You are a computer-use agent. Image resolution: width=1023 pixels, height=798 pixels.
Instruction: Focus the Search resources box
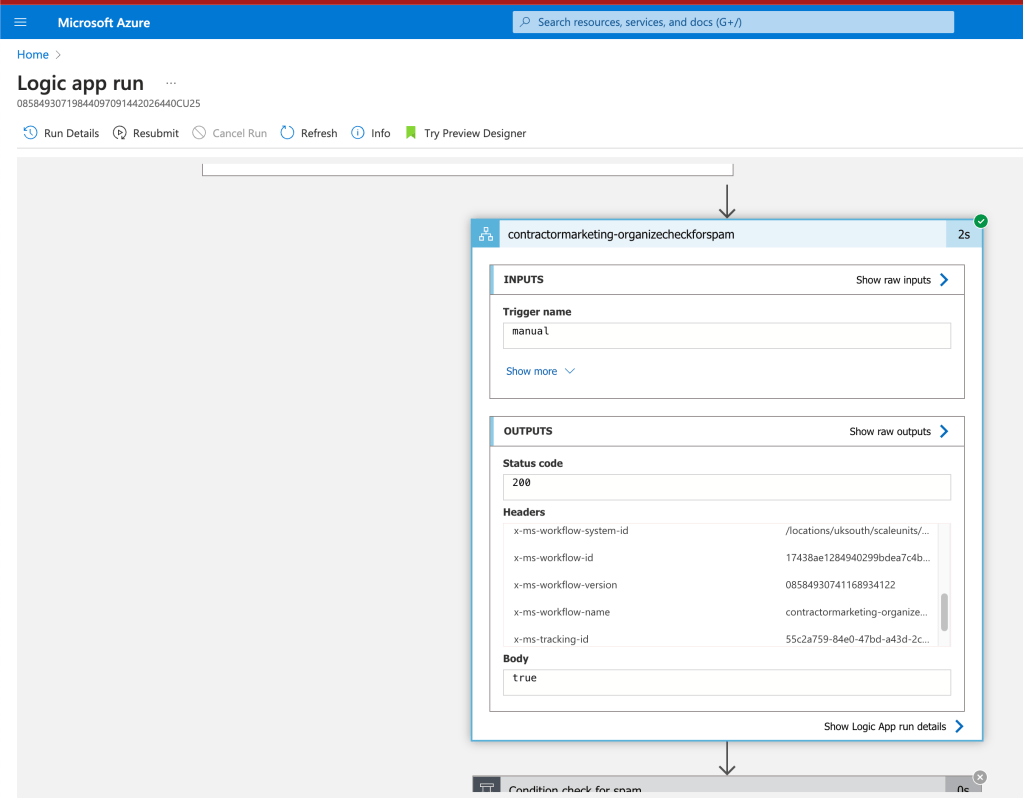pyautogui.click(x=733, y=22)
